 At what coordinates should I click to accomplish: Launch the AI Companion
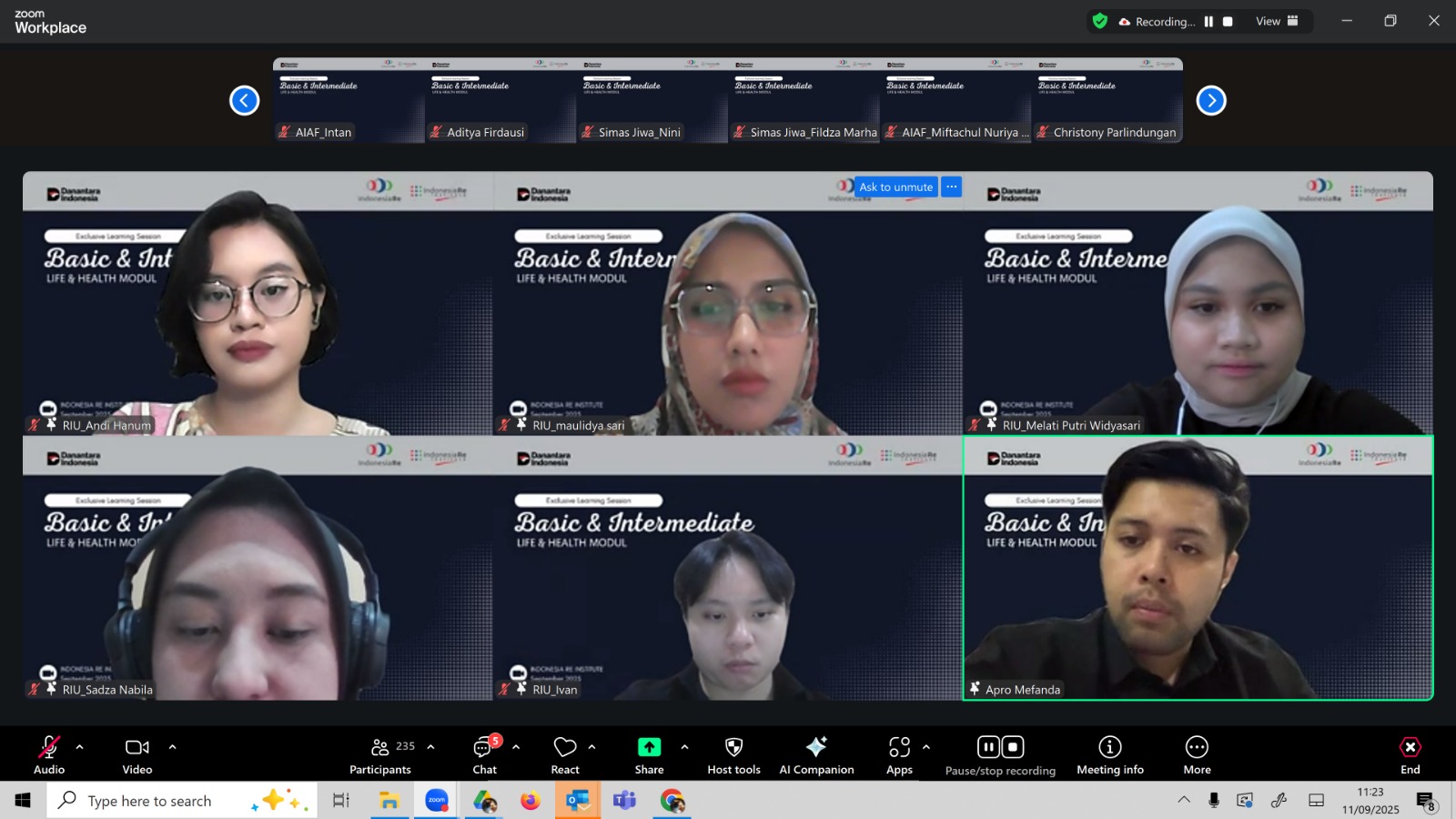(x=816, y=755)
